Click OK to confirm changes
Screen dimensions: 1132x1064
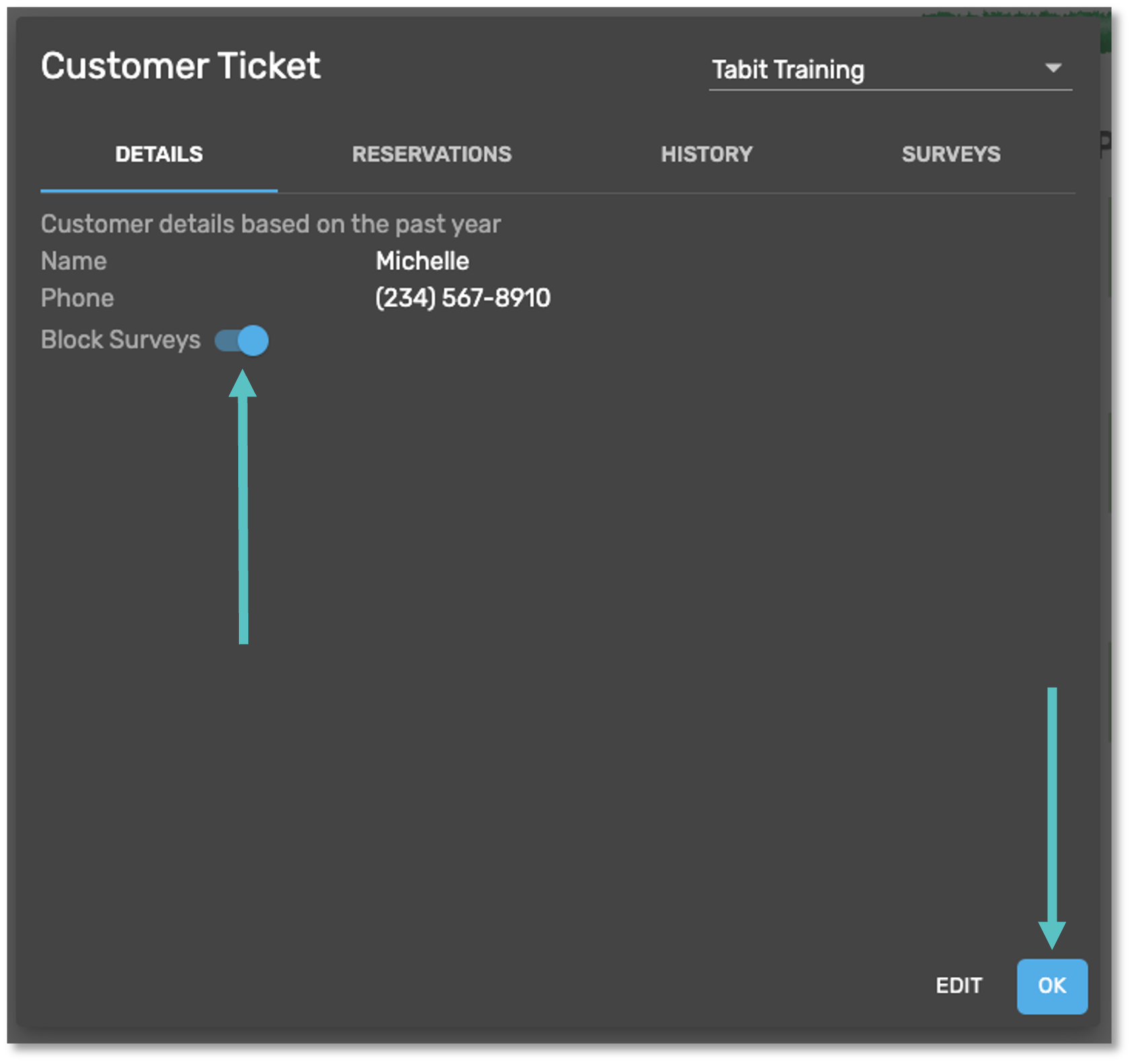[1052, 985]
